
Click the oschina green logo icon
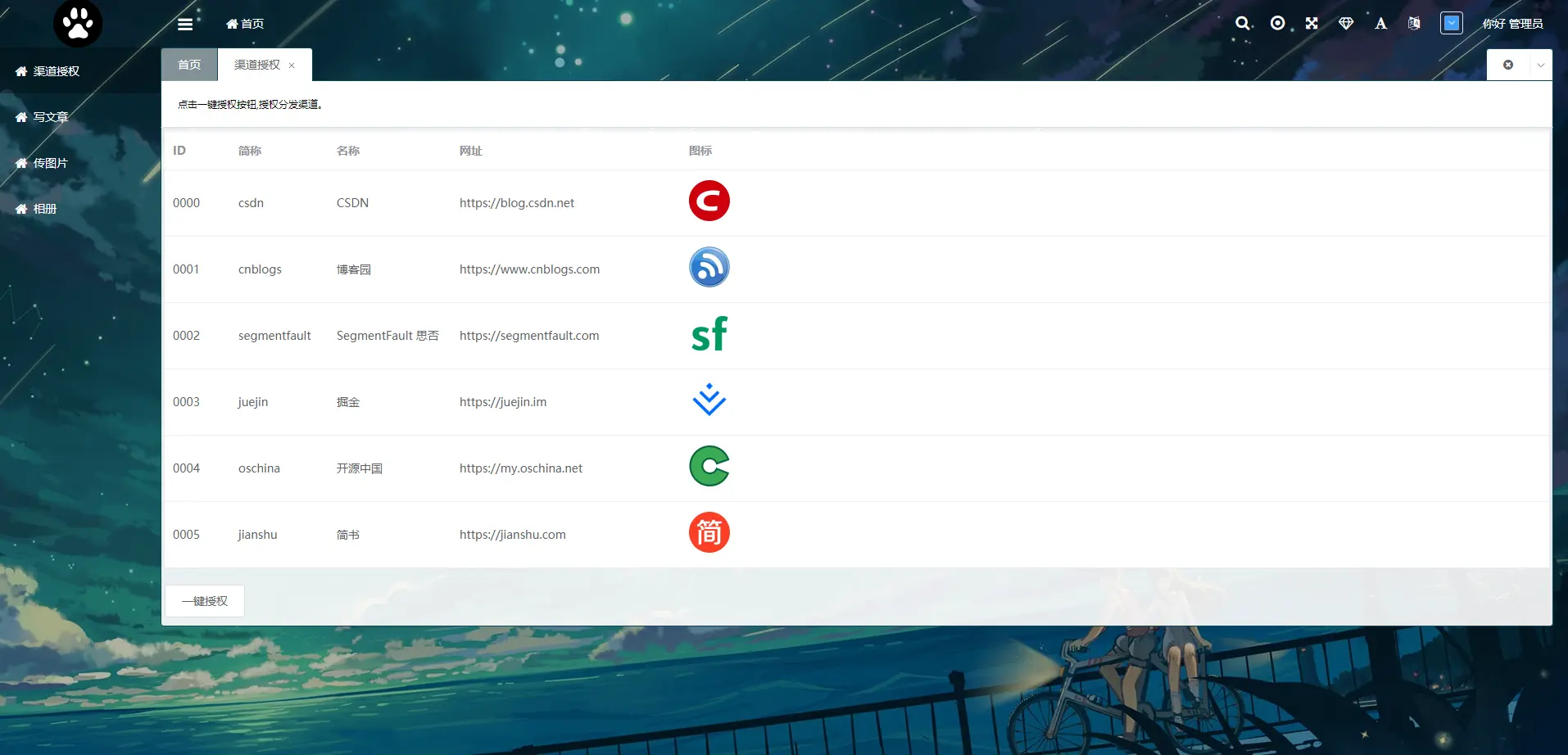click(709, 466)
